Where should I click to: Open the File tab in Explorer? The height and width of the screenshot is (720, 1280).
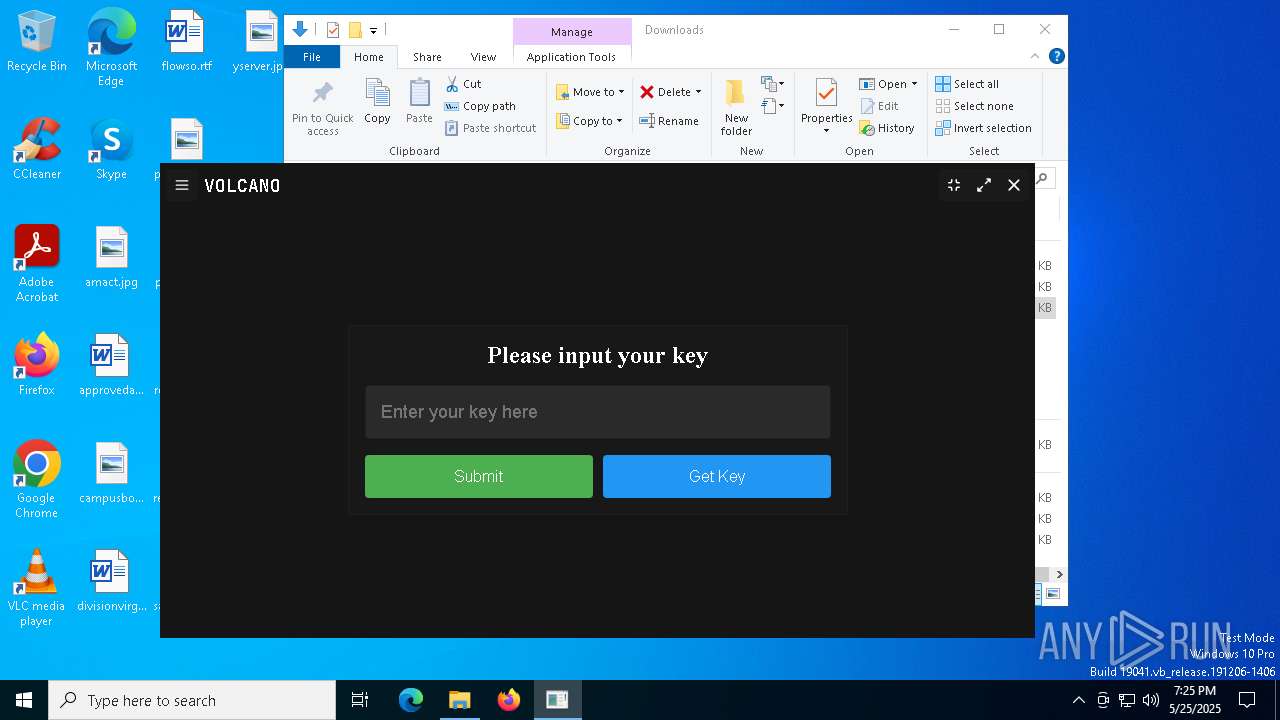[x=312, y=57]
